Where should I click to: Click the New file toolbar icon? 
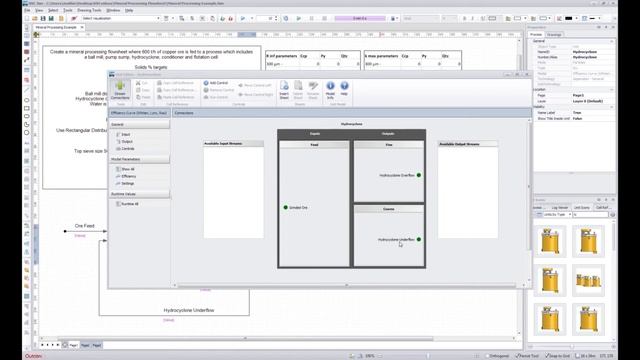click(27, 18)
